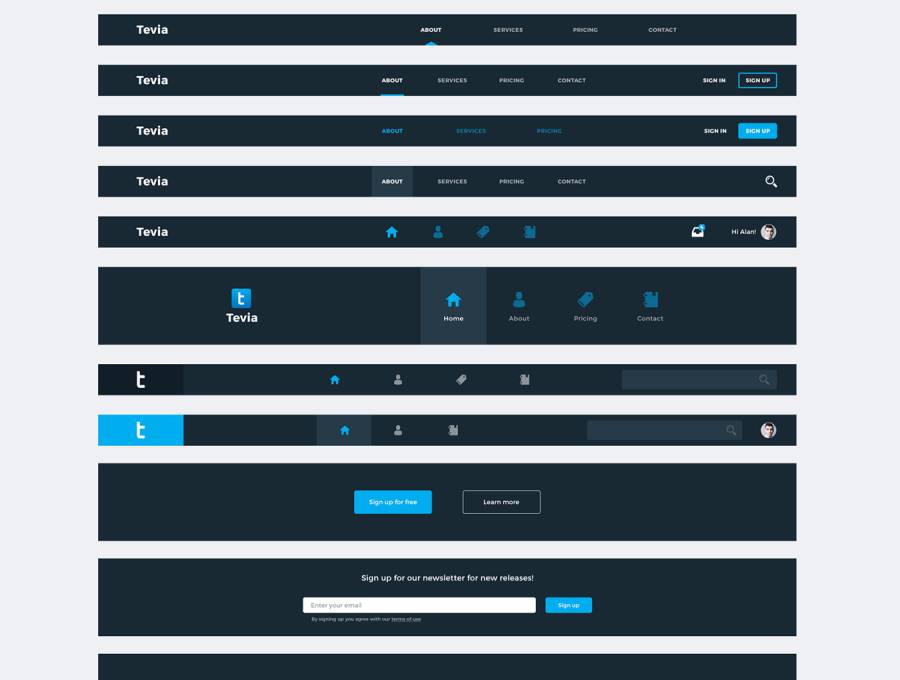Image resolution: width=900 pixels, height=680 pixels.
Task: Click the outlined "SIGN UP" navbar button
Action: pyautogui.click(x=757, y=80)
